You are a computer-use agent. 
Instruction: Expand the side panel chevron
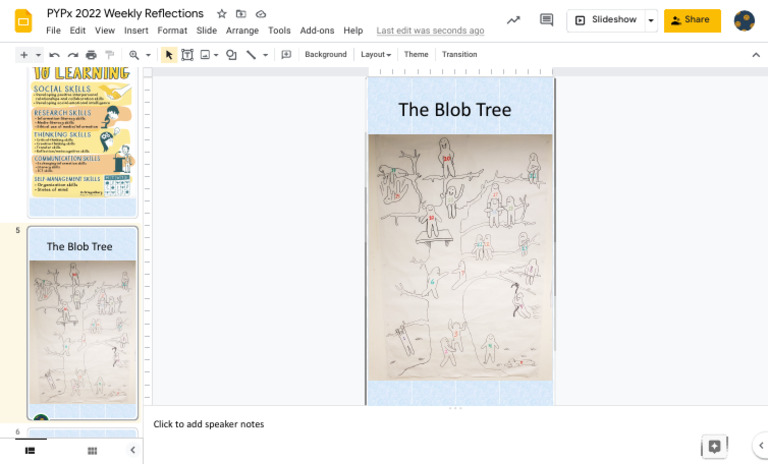pos(761,445)
